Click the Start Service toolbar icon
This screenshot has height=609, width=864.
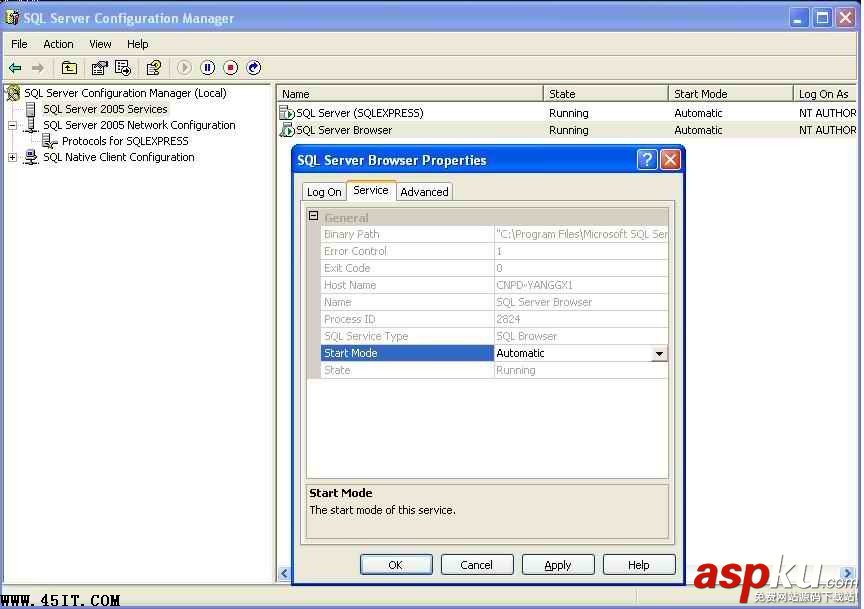coord(184,68)
